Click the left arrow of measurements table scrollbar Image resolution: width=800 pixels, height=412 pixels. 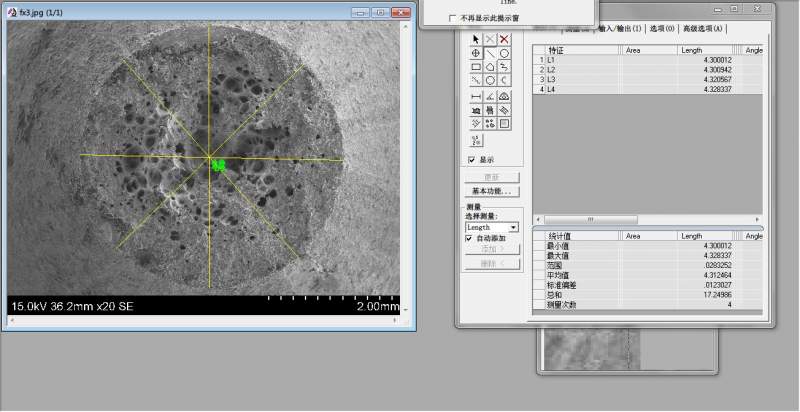tap(538, 219)
